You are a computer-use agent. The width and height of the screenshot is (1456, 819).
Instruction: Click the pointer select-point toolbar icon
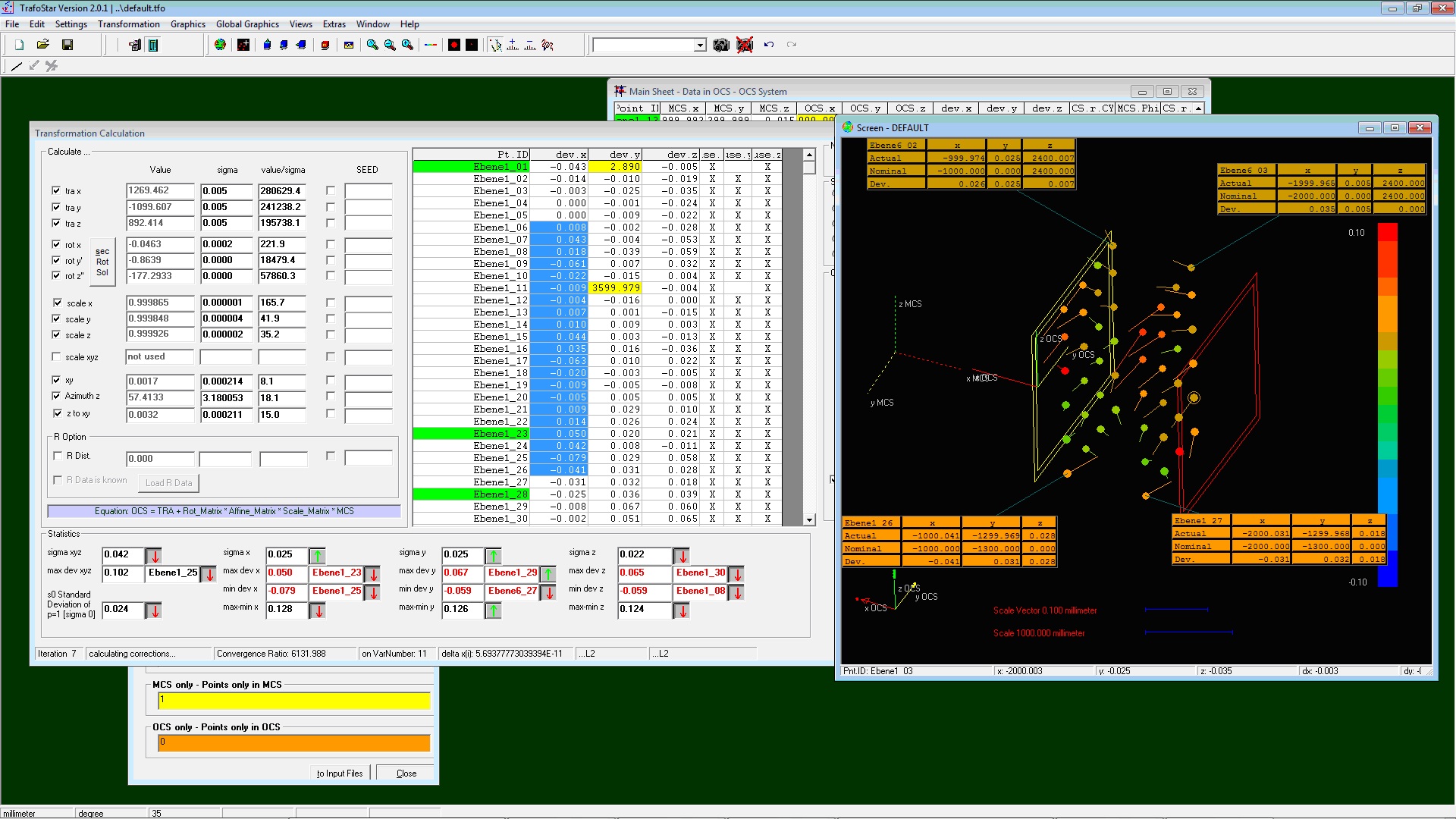(495, 45)
